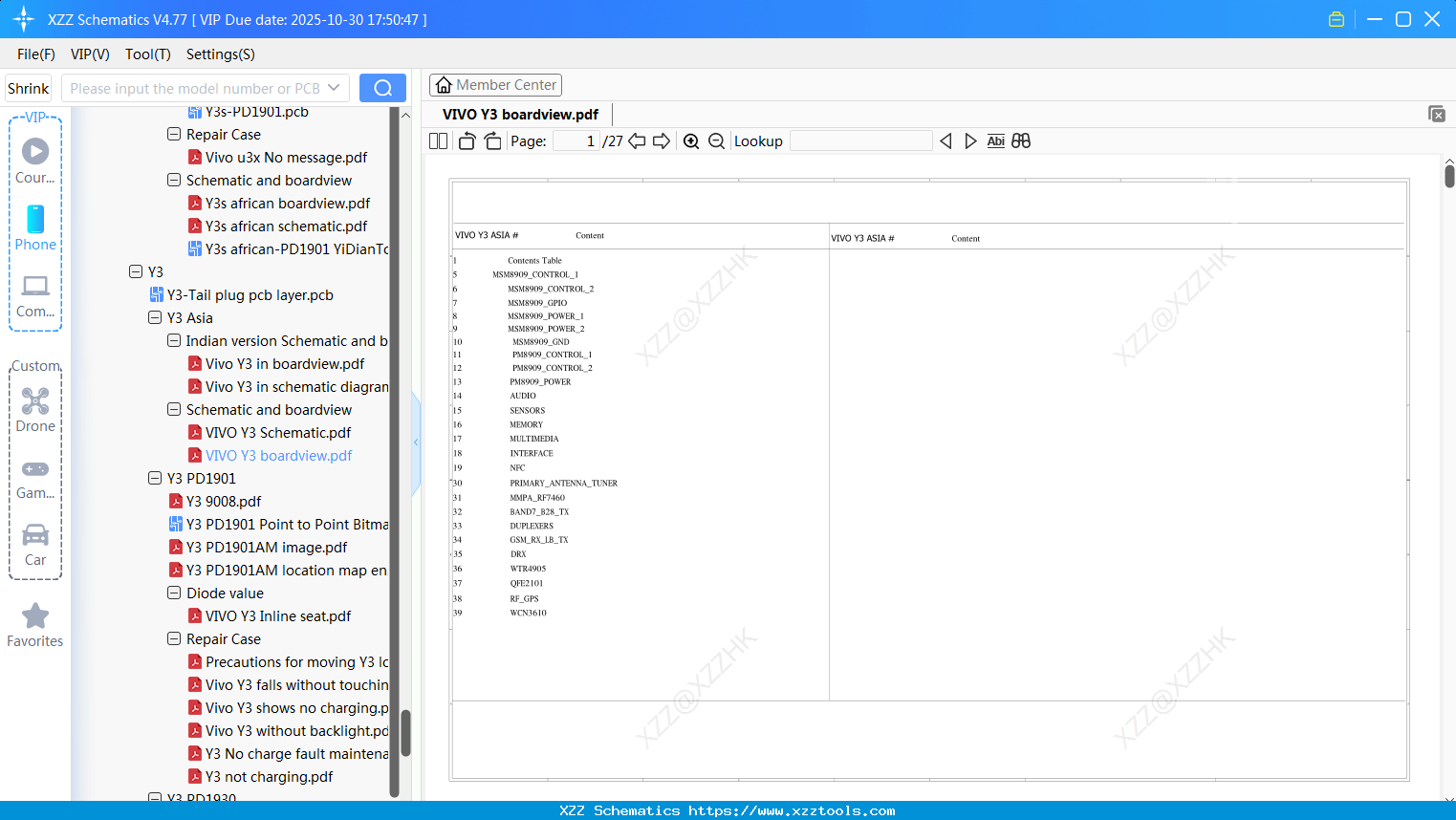The height and width of the screenshot is (820, 1456).
Task: Click the XZZ Schematics app logo
Action: pos(24,19)
